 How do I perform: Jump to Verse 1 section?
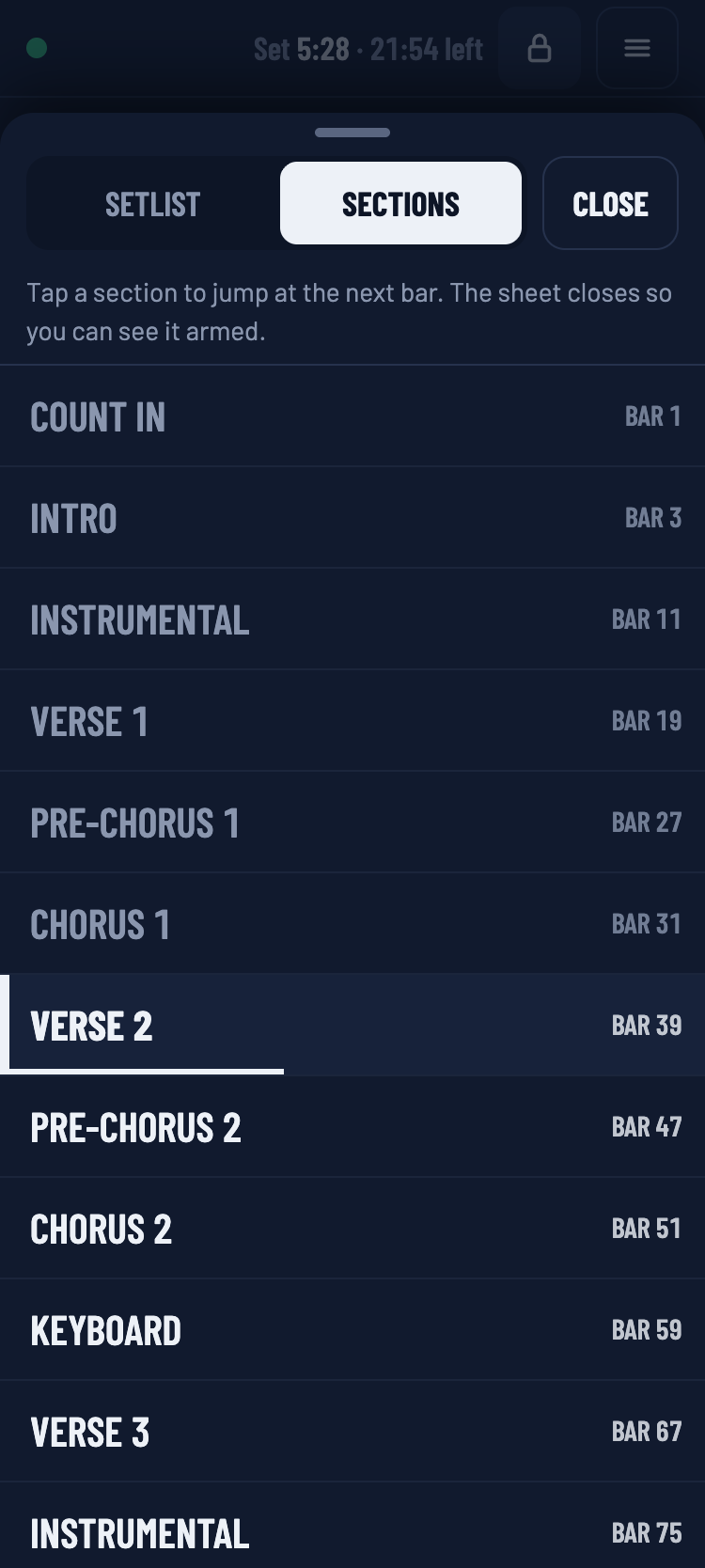click(x=352, y=721)
